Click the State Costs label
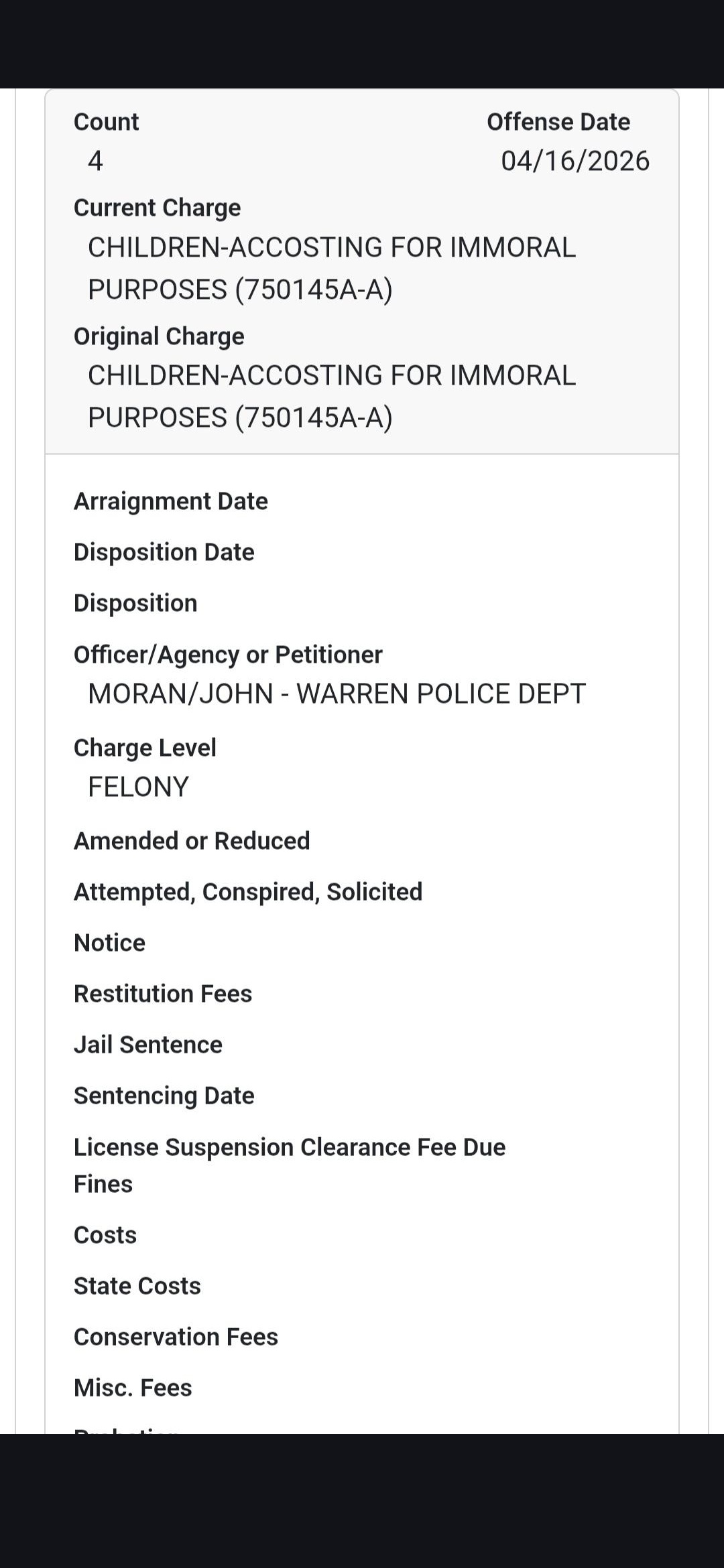The height and width of the screenshot is (1568, 724). 137,1286
